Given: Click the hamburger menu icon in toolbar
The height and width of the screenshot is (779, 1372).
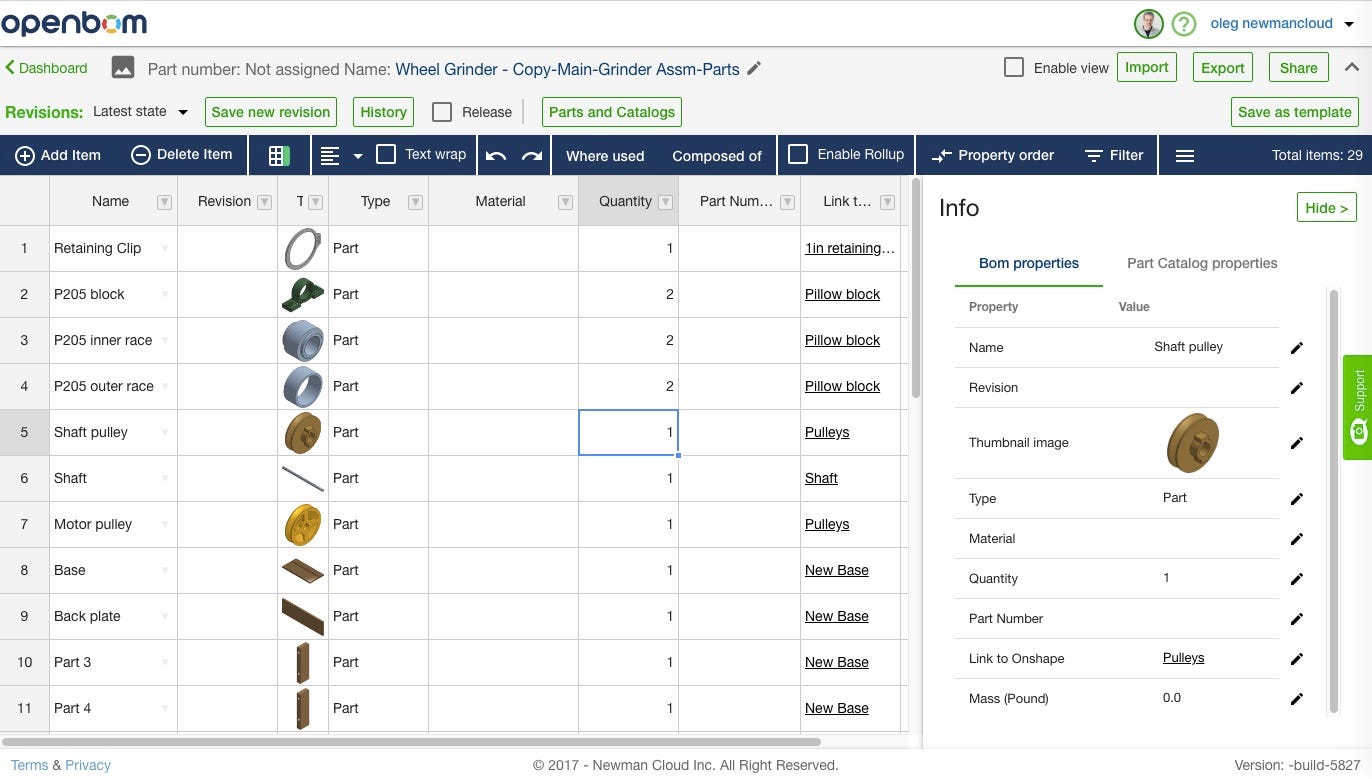Looking at the screenshot, I should pyautogui.click(x=1185, y=155).
